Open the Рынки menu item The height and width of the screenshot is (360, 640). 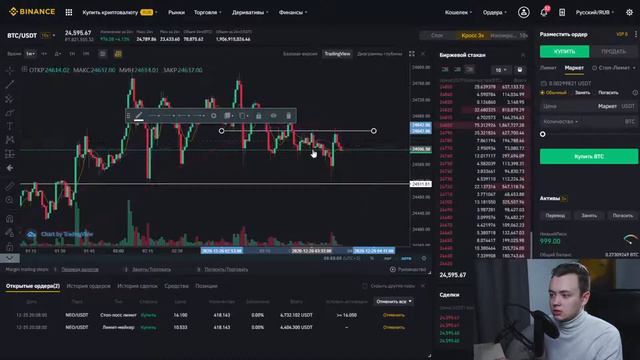point(176,12)
